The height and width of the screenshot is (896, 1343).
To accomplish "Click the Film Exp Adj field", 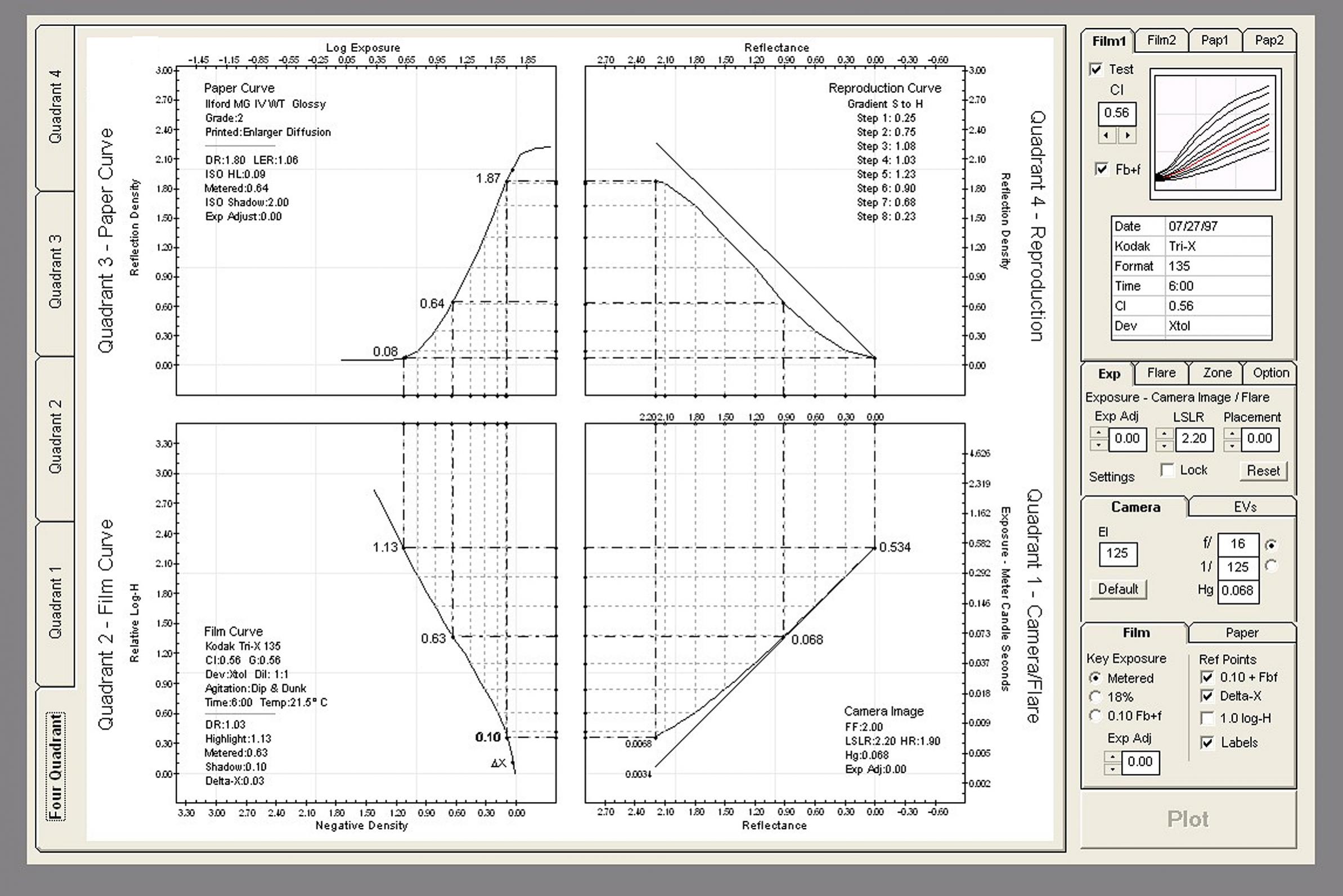I will click(1140, 762).
